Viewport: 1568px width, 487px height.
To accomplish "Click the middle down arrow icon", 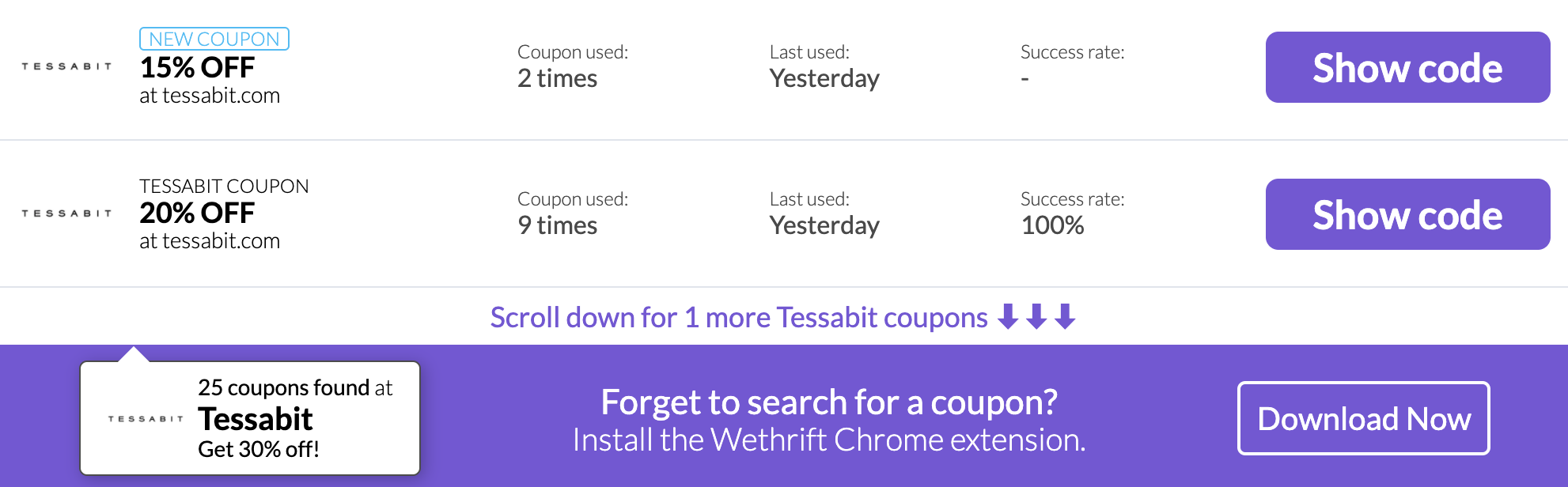I will click(1036, 316).
